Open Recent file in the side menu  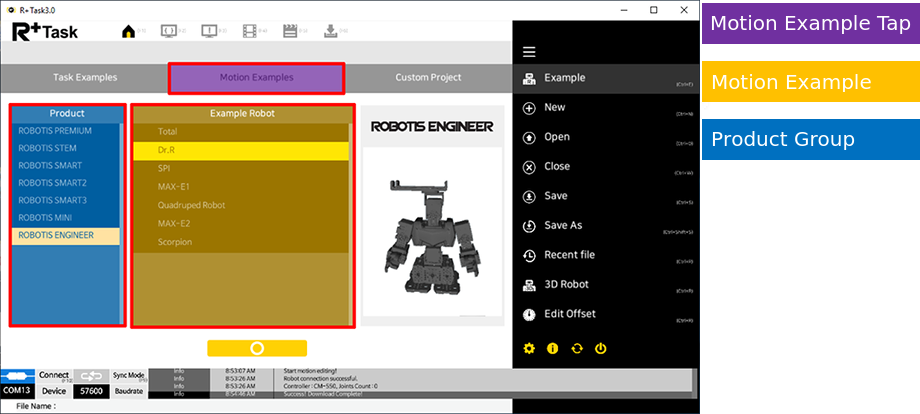point(606,255)
